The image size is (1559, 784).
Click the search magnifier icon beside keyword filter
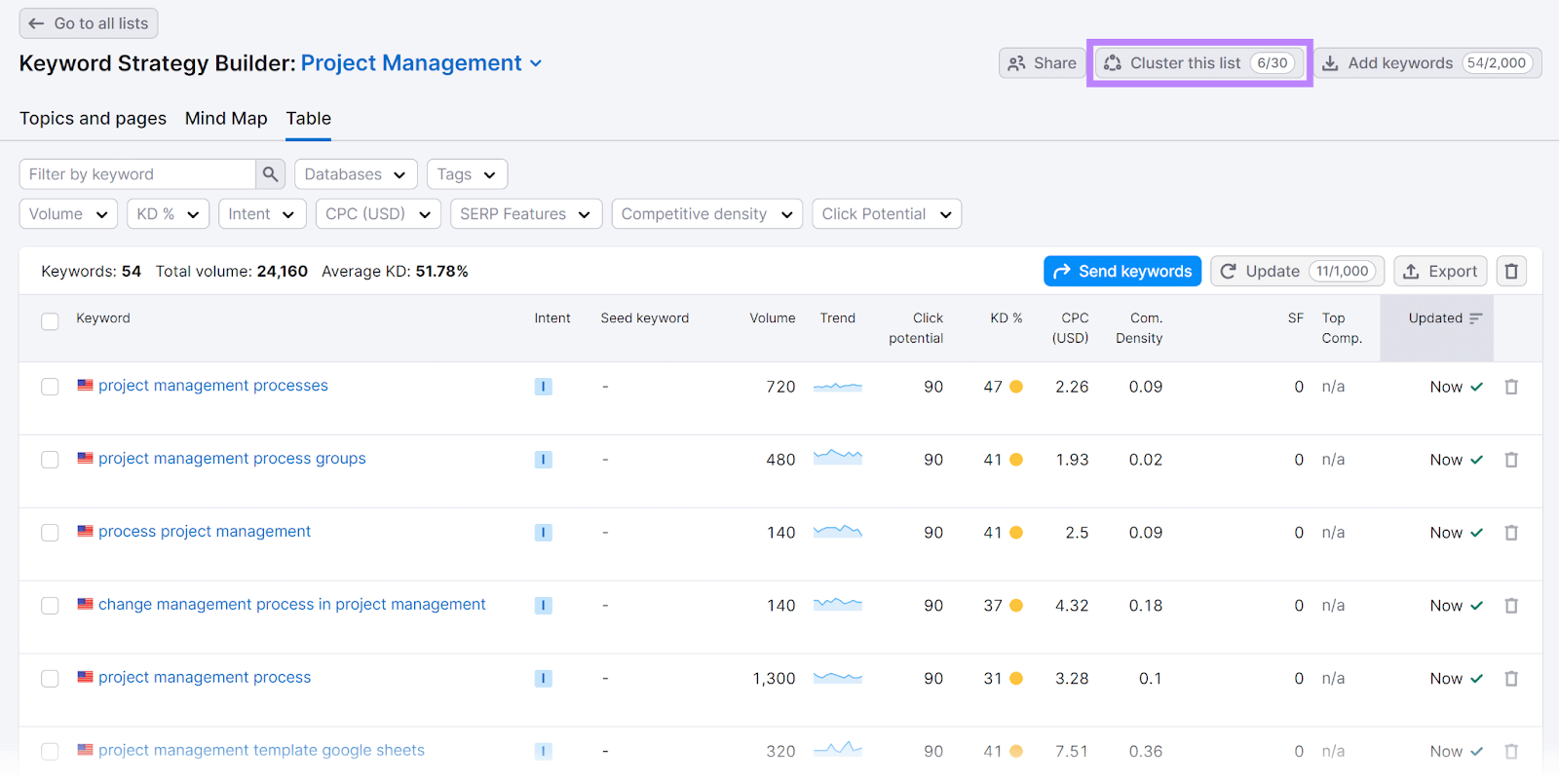click(x=270, y=174)
